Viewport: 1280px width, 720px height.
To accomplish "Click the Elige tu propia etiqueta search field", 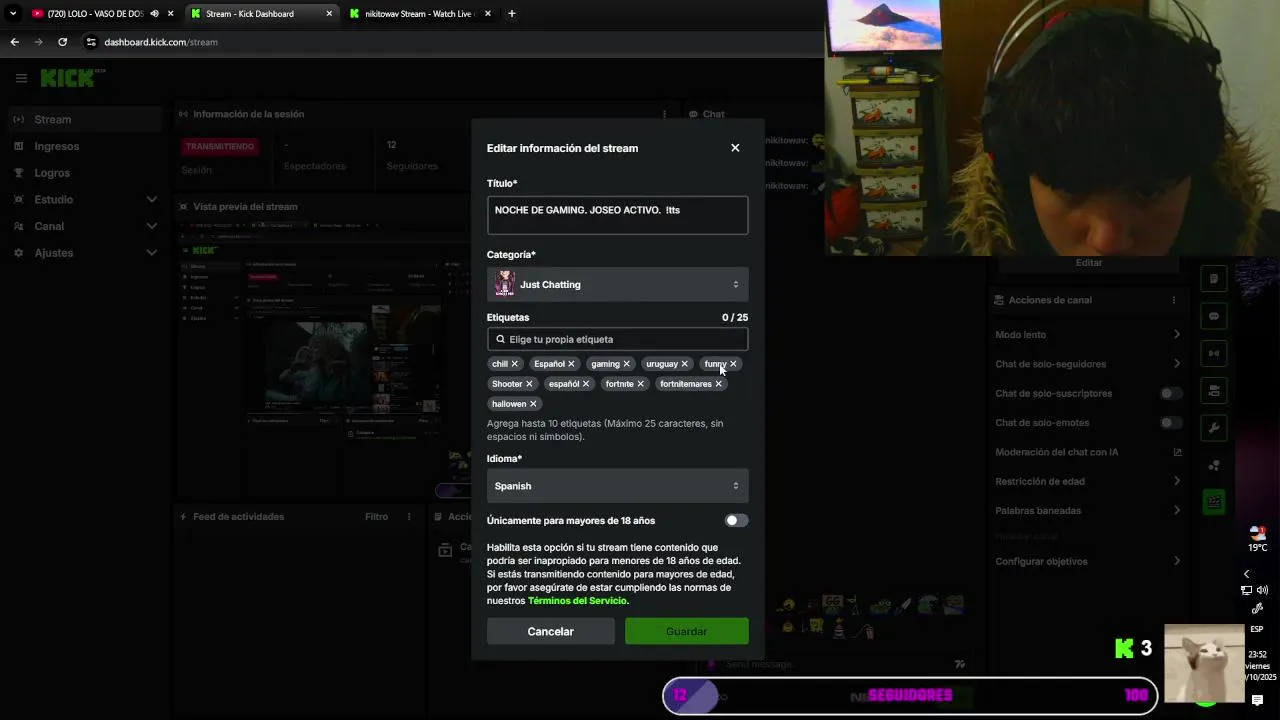I will [617, 339].
